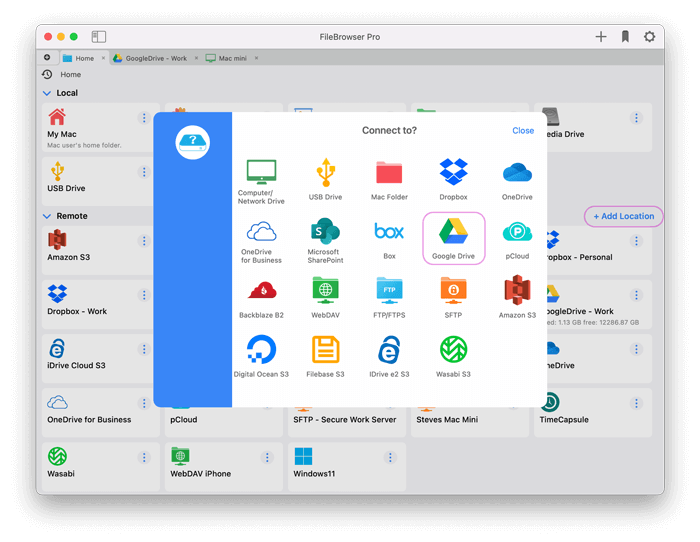Choose the Digital Ocean S3 option
Image resolution: width=700 pixels, height=542 pixels.
261,352
